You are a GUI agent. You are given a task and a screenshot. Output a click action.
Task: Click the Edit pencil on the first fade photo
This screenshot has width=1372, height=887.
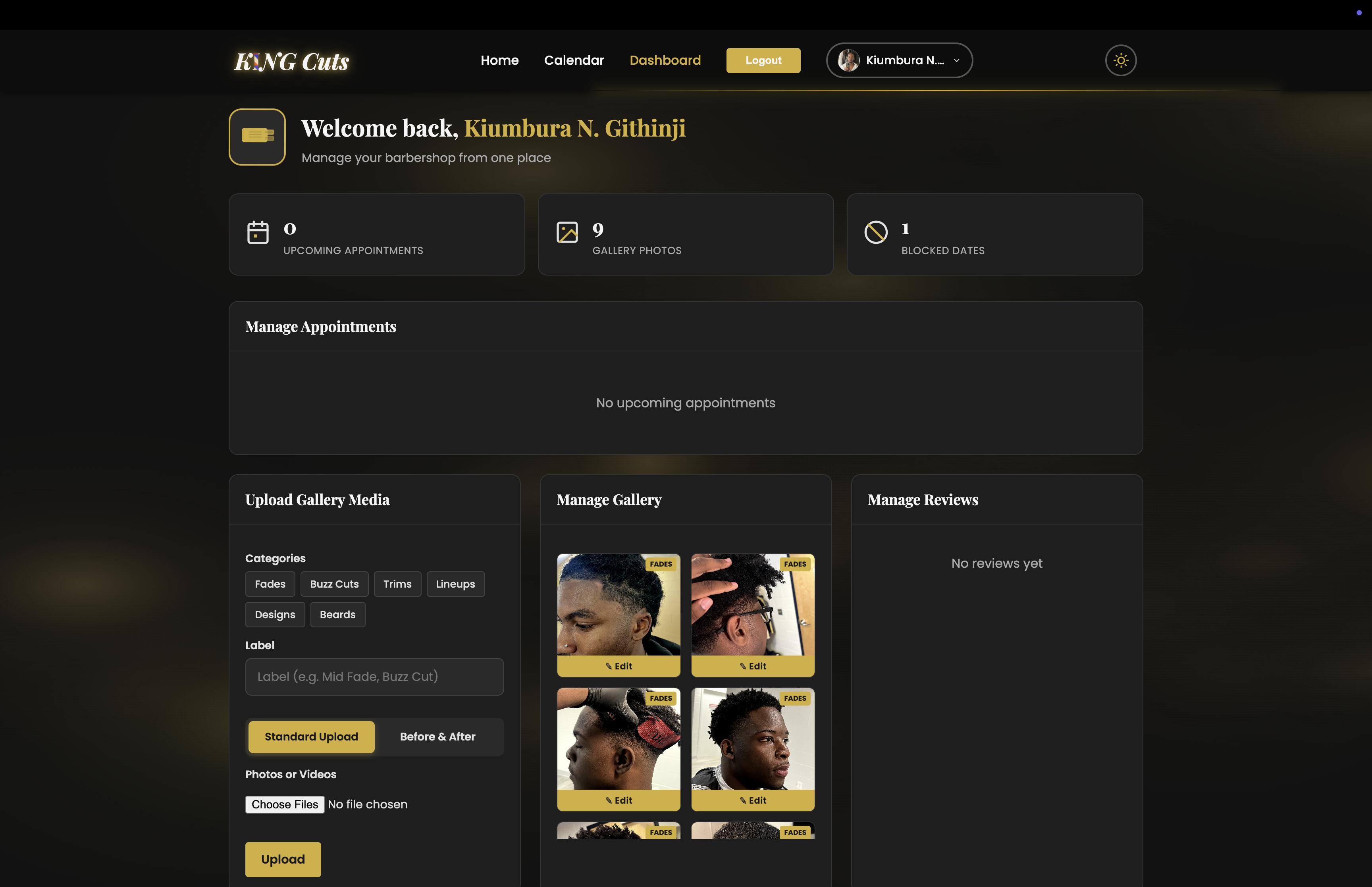pyautogui.click(x=619, y=666)
